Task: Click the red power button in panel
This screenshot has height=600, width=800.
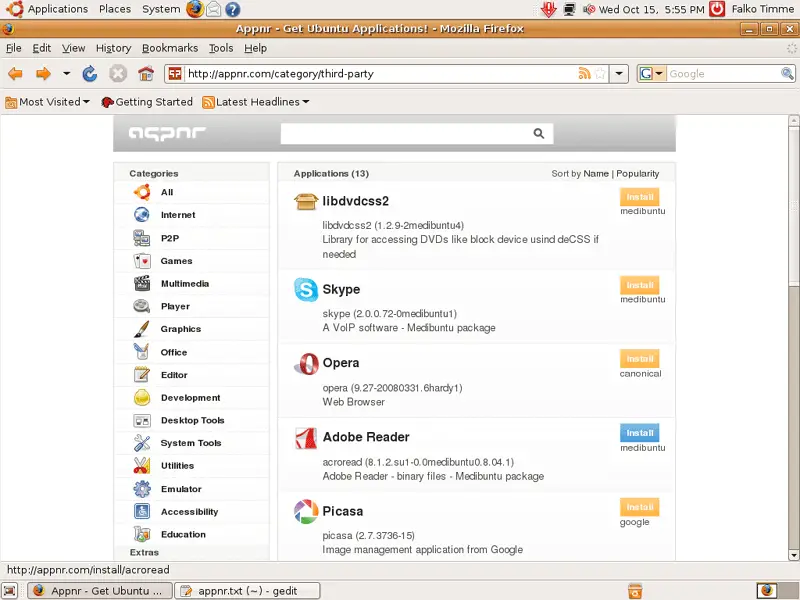Action: coord(717,9)
